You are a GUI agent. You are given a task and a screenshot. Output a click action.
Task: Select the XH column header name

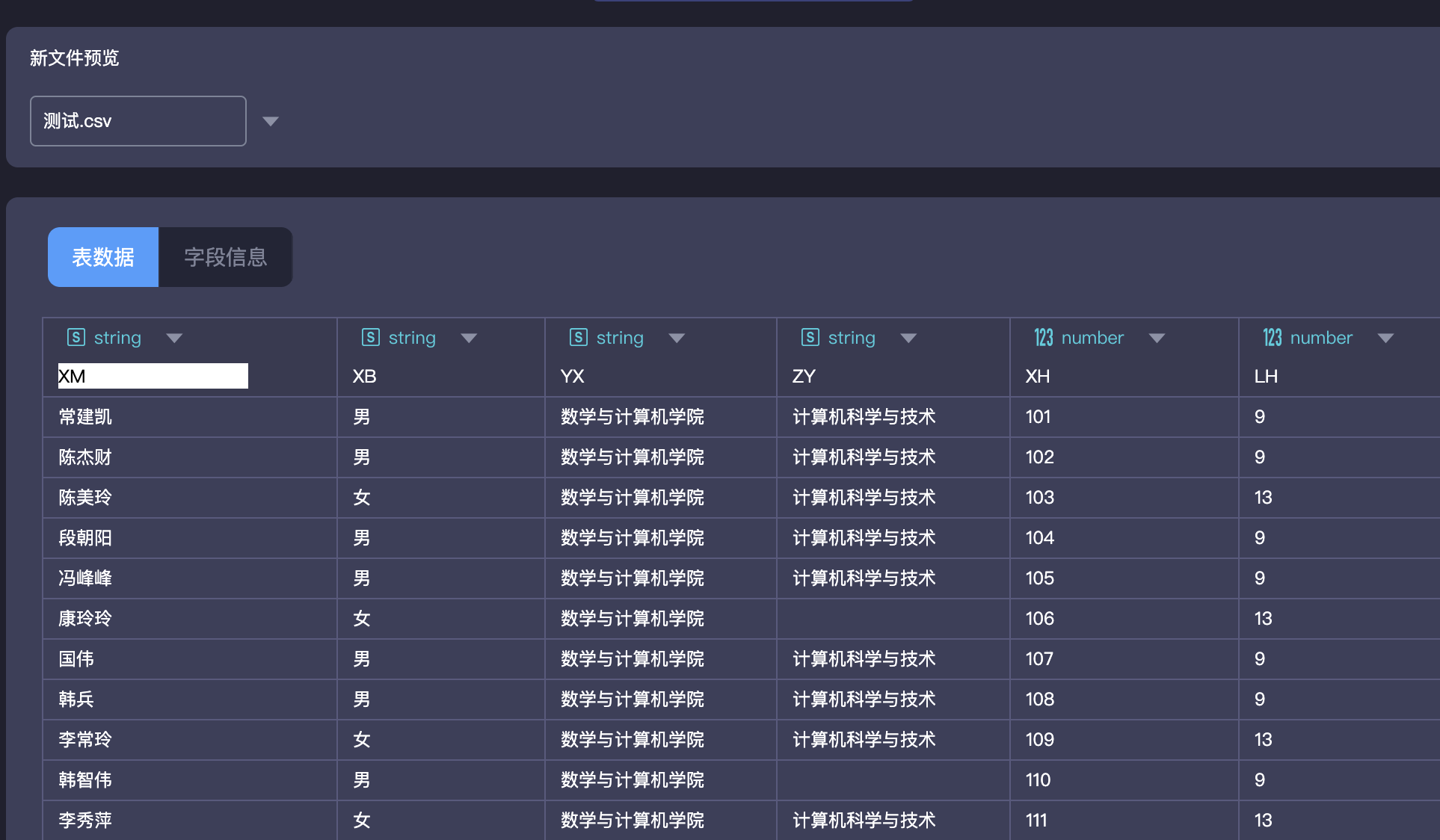point(1037,376)
